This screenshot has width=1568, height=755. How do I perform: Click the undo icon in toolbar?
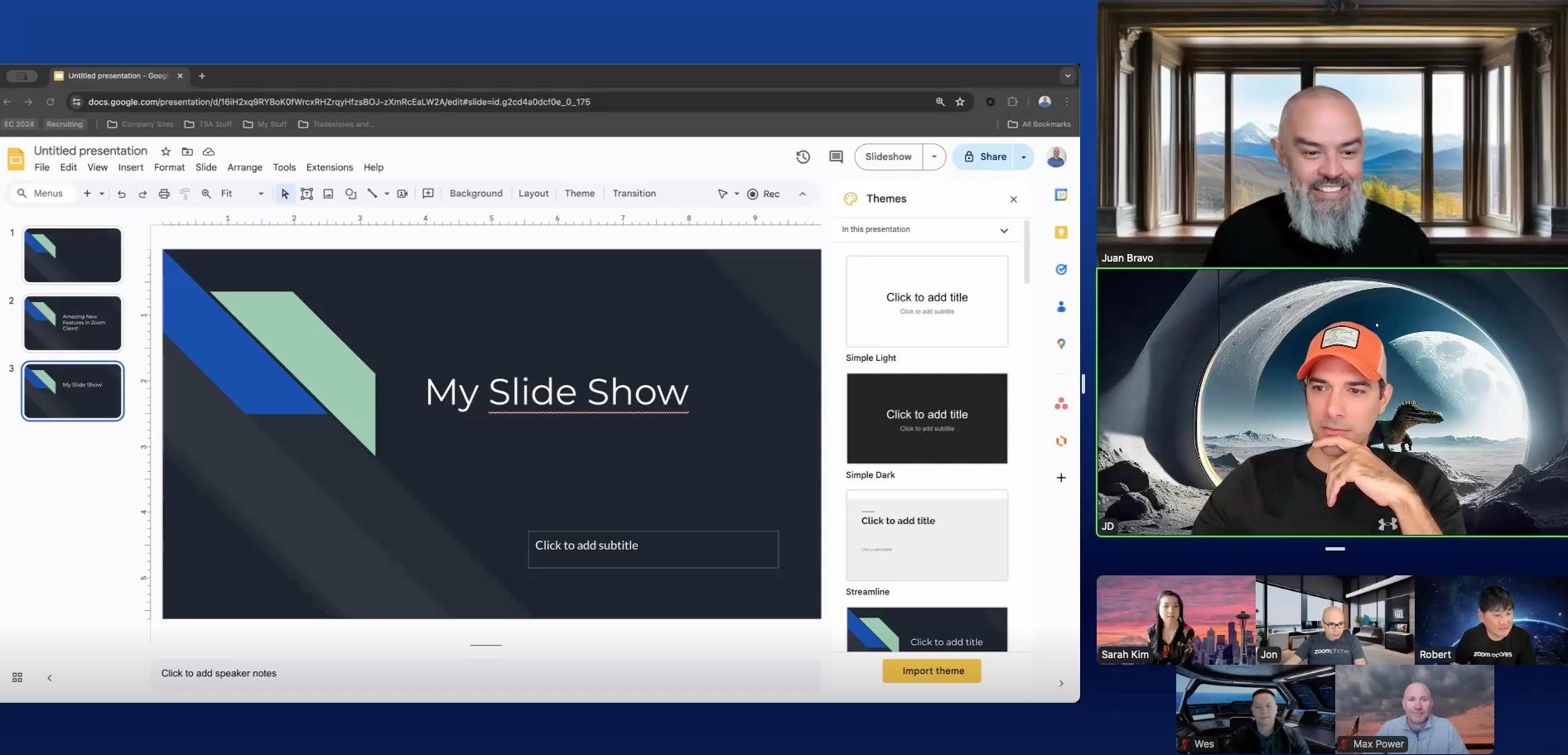point(122,194)
